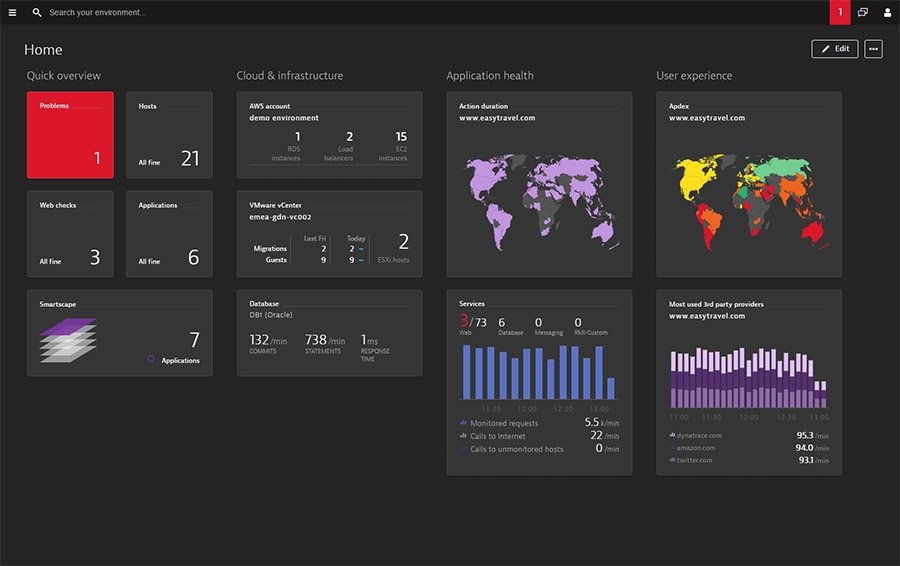The image size is (900, 566).
Task: Click the Action duration world map
Action: coord(539,198)
